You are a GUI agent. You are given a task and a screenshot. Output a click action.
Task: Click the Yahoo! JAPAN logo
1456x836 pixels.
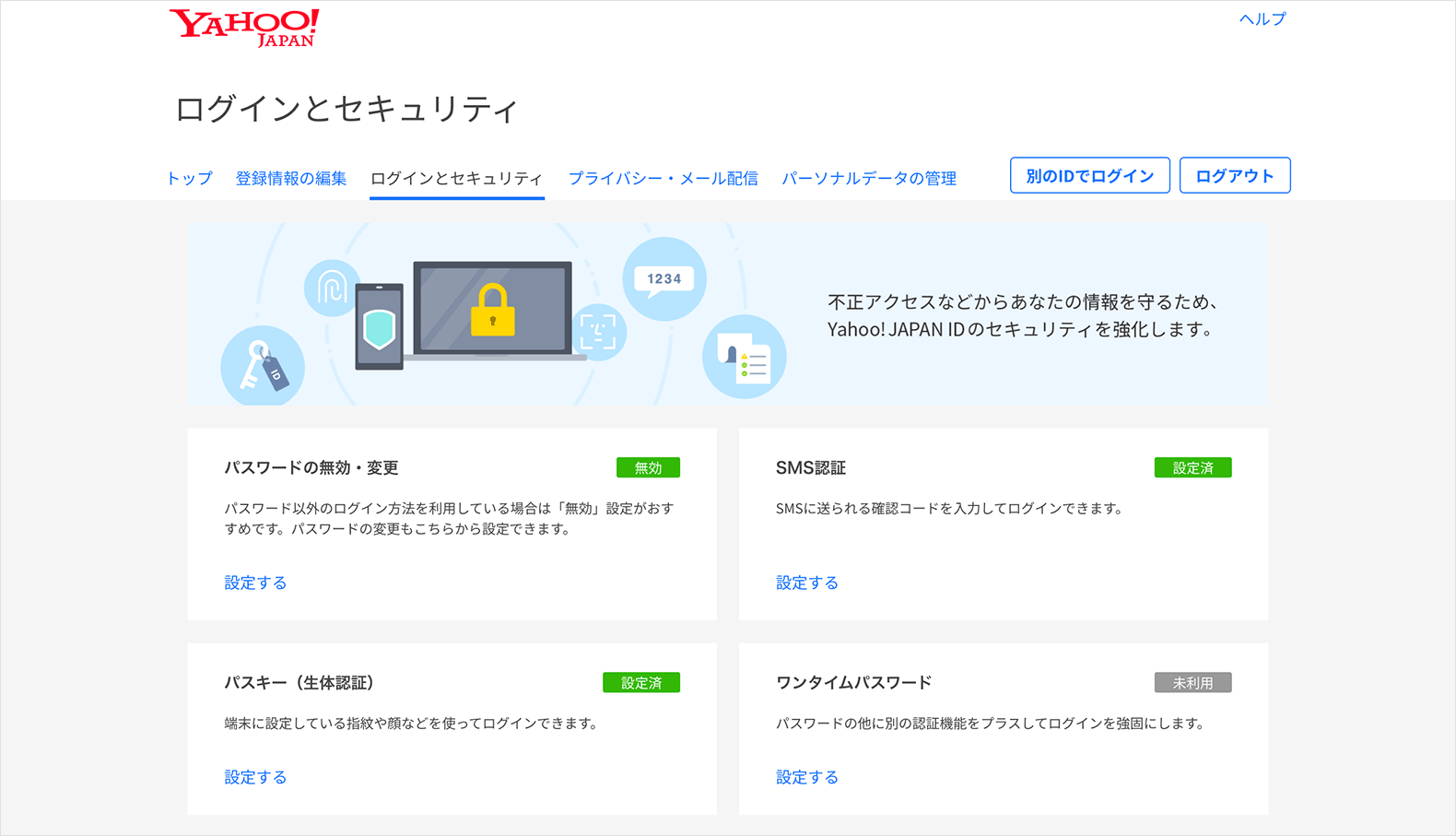pyautogui.click(x=244, y=28)
